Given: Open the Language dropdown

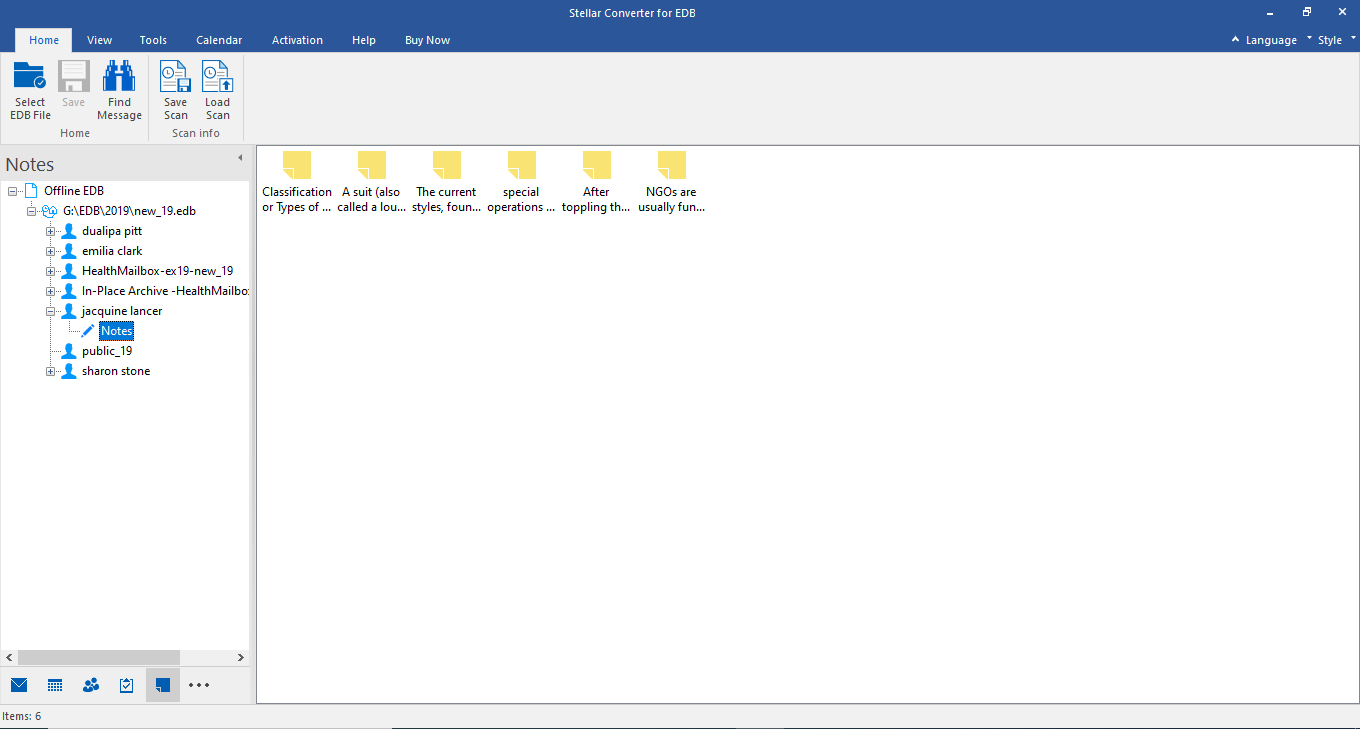Looking at the screenshot, I should pyautogui.click(x=1270, y=40).
